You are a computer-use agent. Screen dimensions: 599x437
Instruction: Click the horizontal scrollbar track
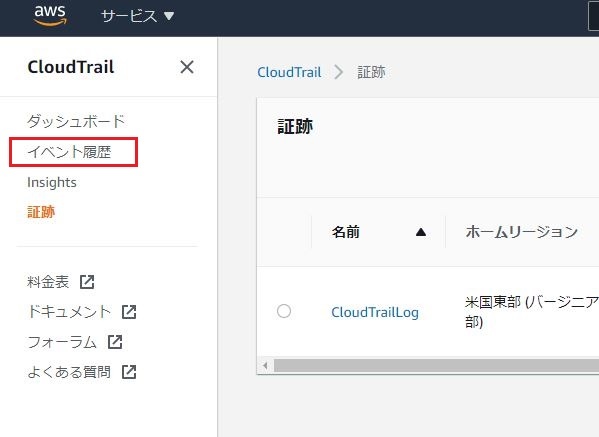436,366
